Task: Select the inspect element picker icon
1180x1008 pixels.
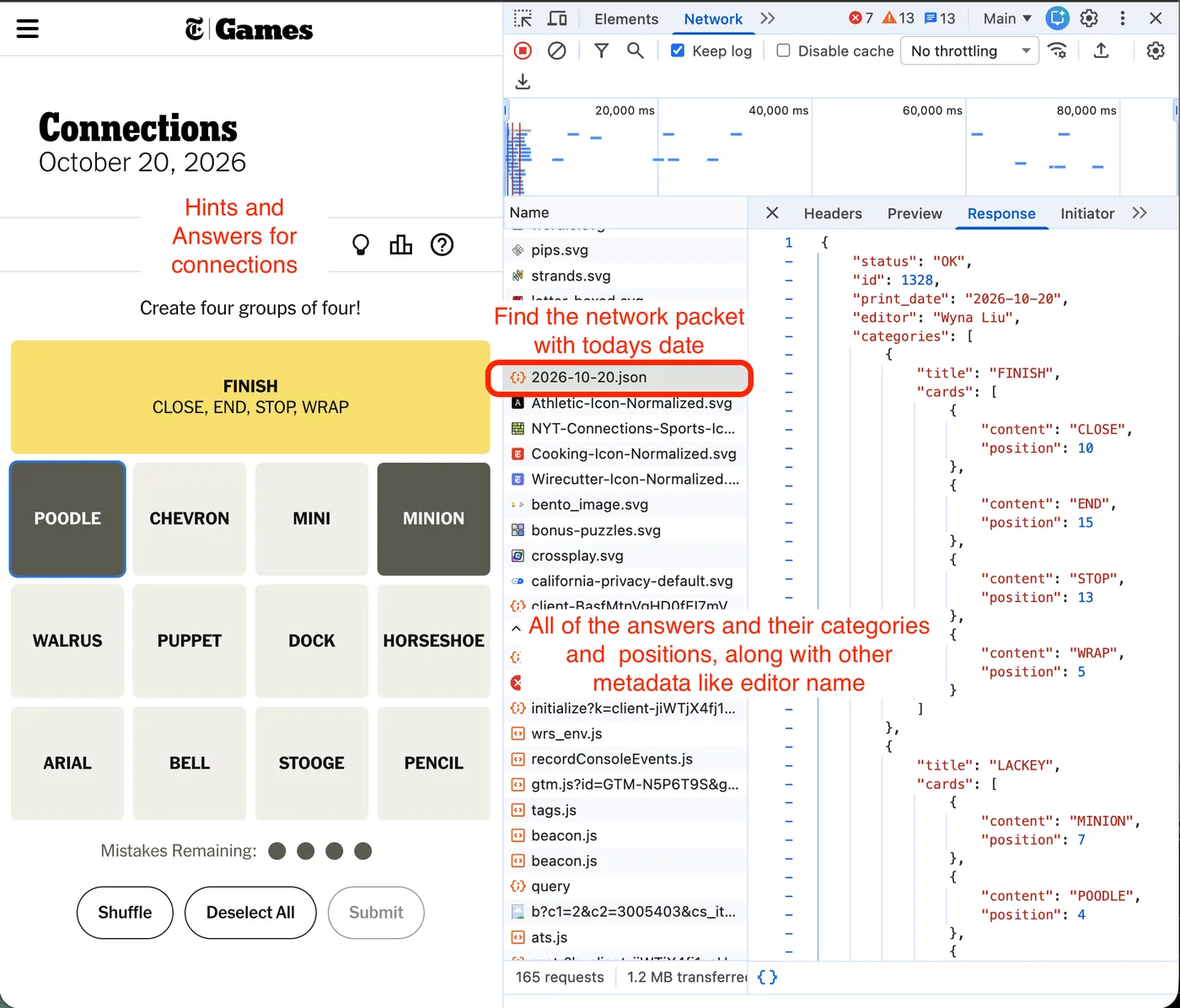Action: click(523, 19)
